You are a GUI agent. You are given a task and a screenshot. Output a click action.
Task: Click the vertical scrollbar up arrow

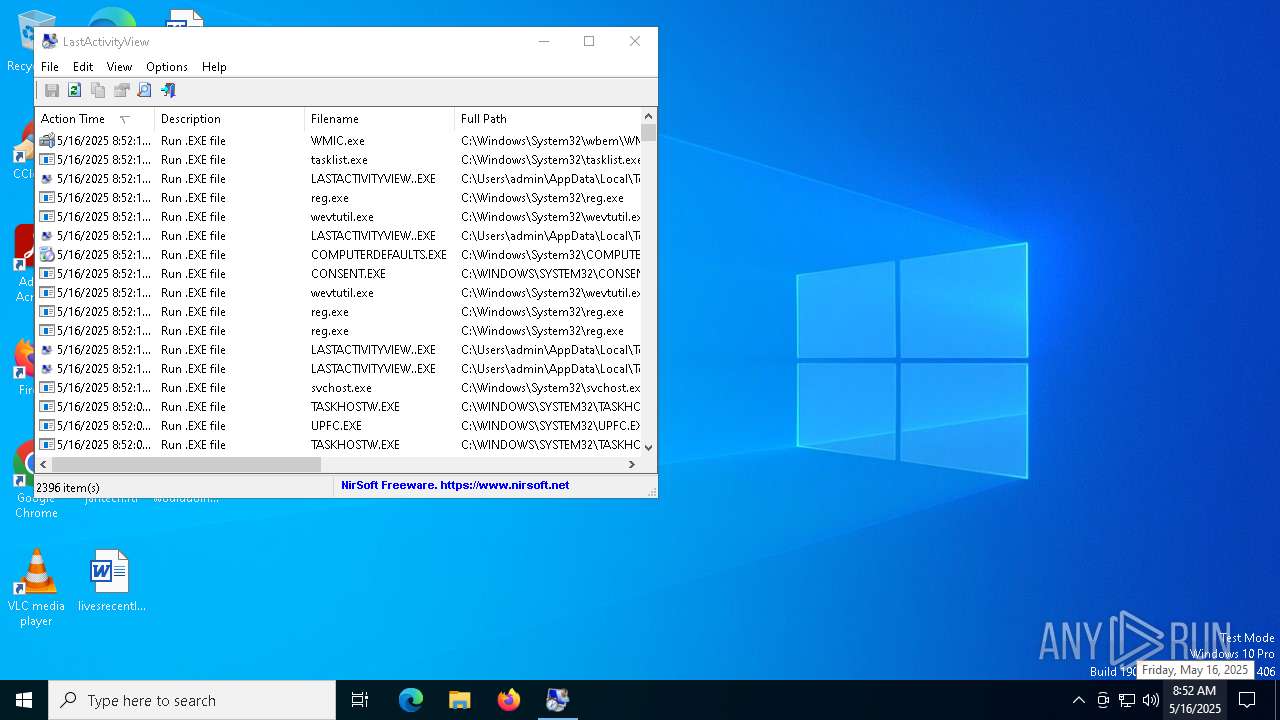[x=649, y=116]
